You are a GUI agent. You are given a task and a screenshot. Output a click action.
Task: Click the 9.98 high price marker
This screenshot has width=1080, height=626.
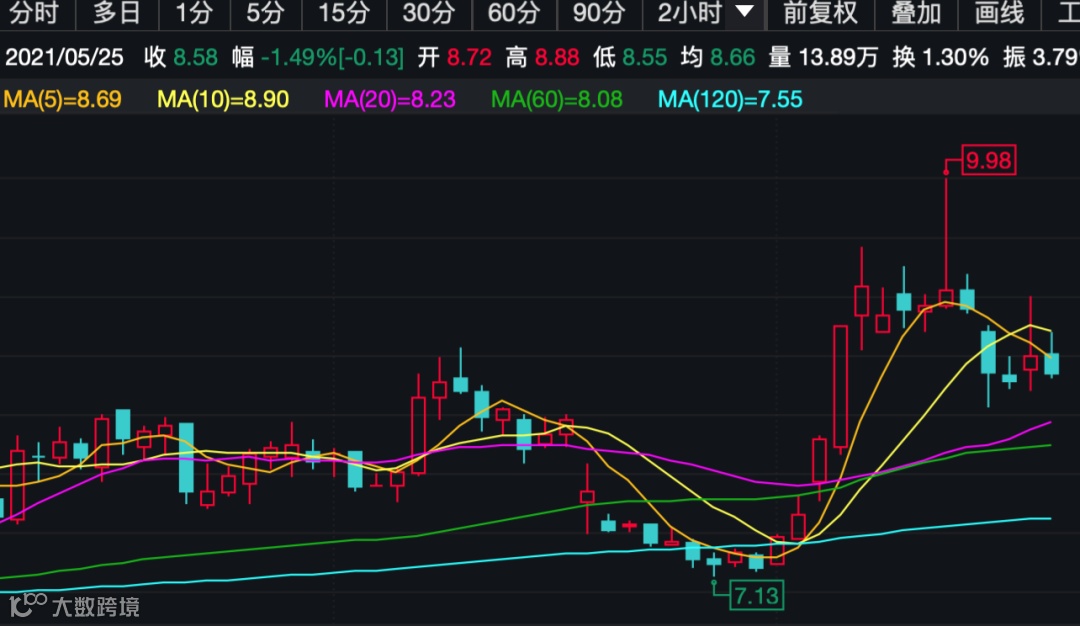988,160
